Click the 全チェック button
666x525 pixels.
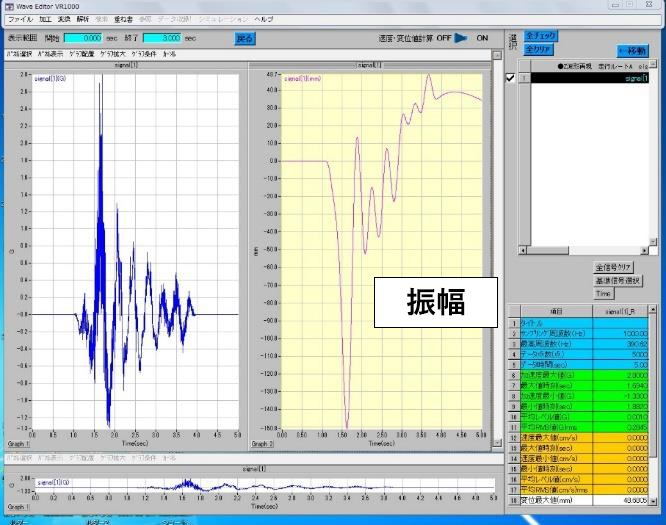[541, 36]
